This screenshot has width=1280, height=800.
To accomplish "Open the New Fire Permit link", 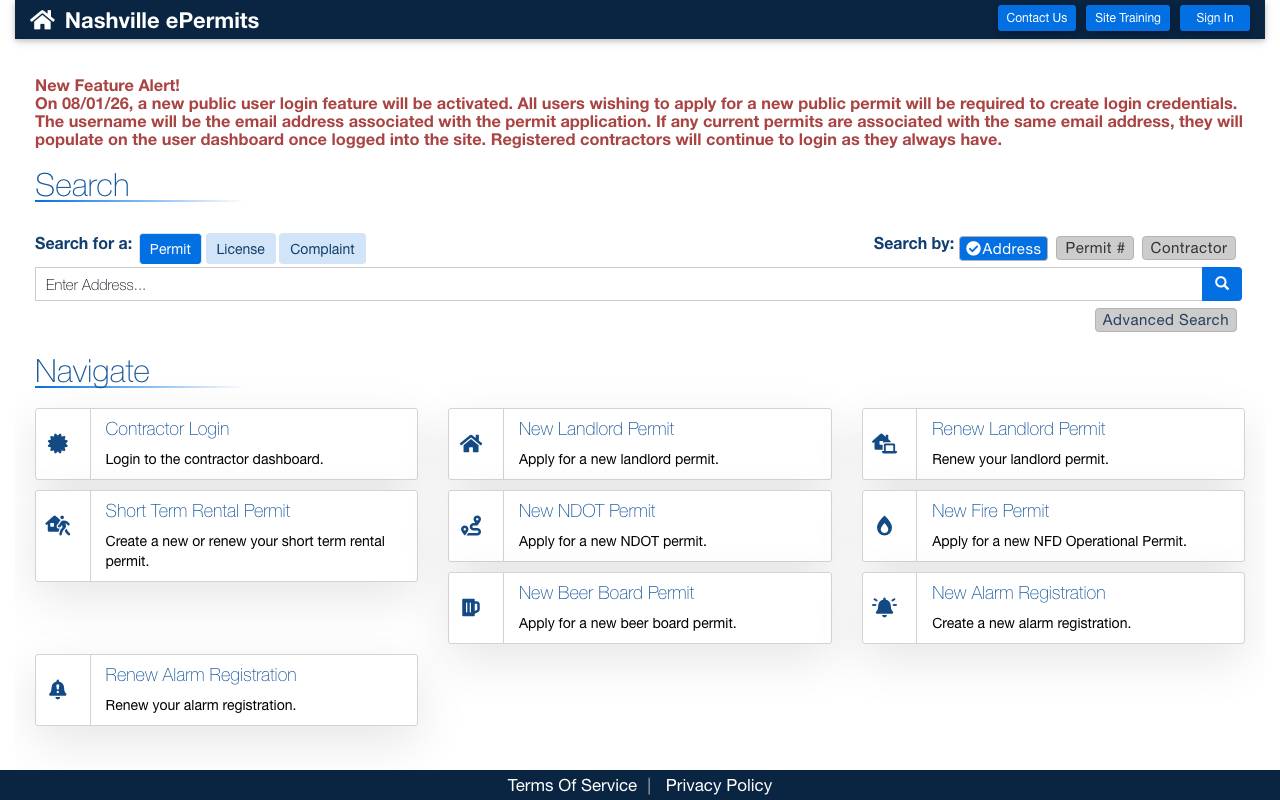I will pyautogui.click(x=990, y=511).
